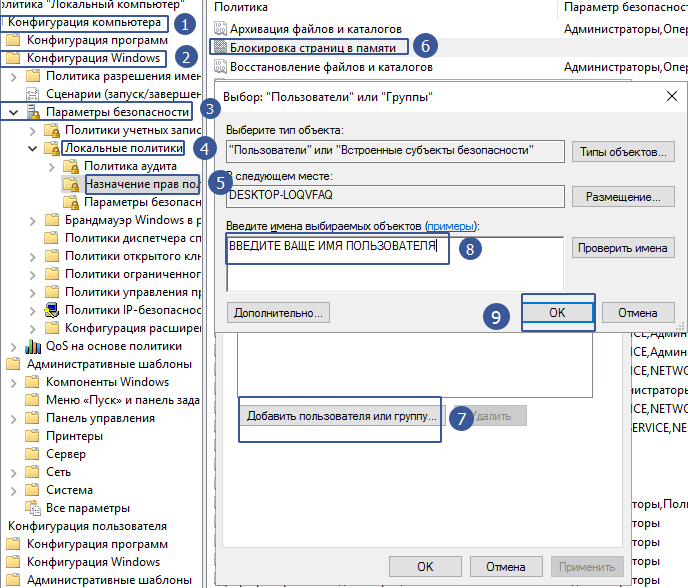Click folder icon of Меню «Пуск» и панель задач

coord(32,400)
